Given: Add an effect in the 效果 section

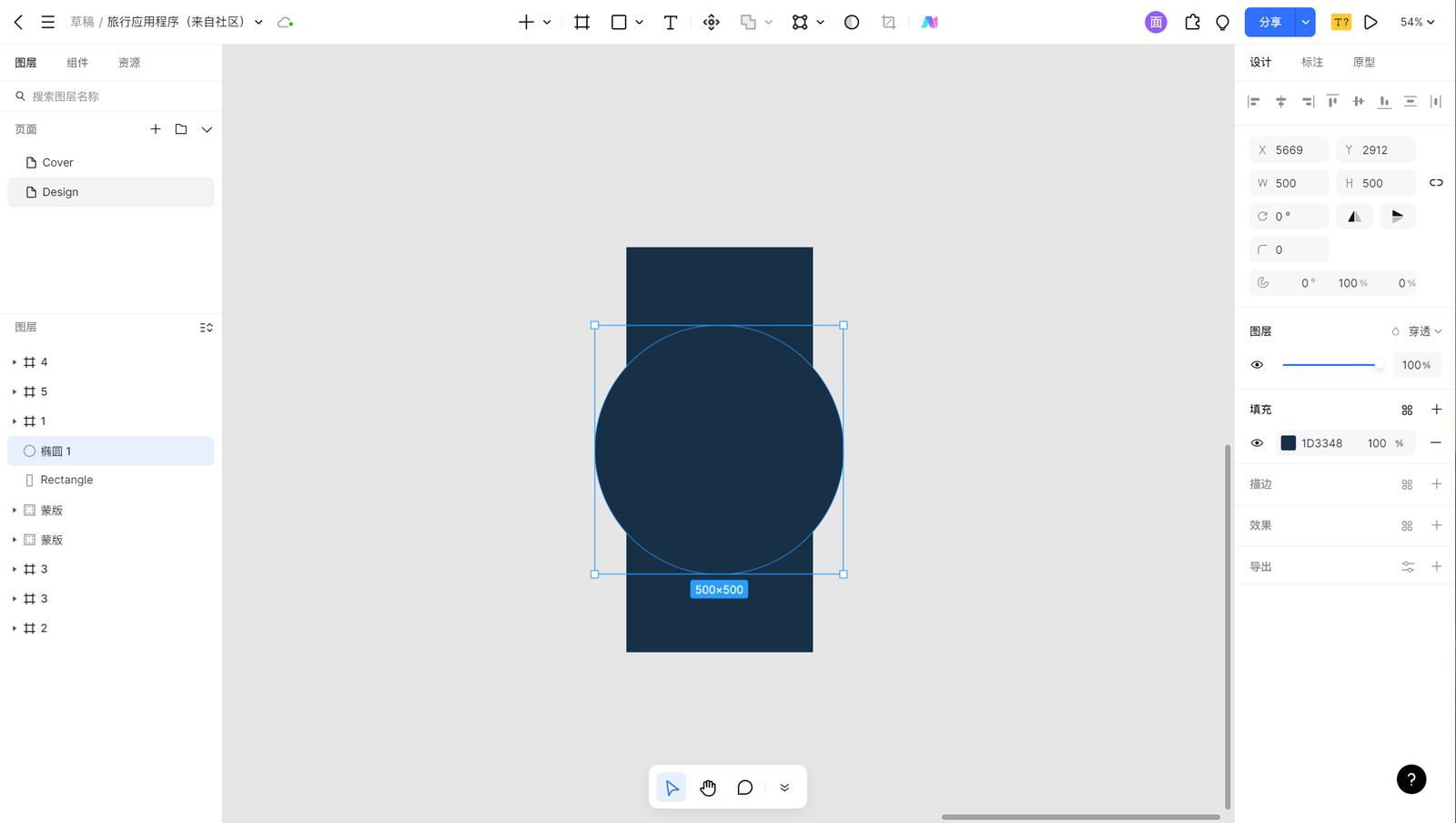Looking at the screenshot, I should (x=1437, y=525).
